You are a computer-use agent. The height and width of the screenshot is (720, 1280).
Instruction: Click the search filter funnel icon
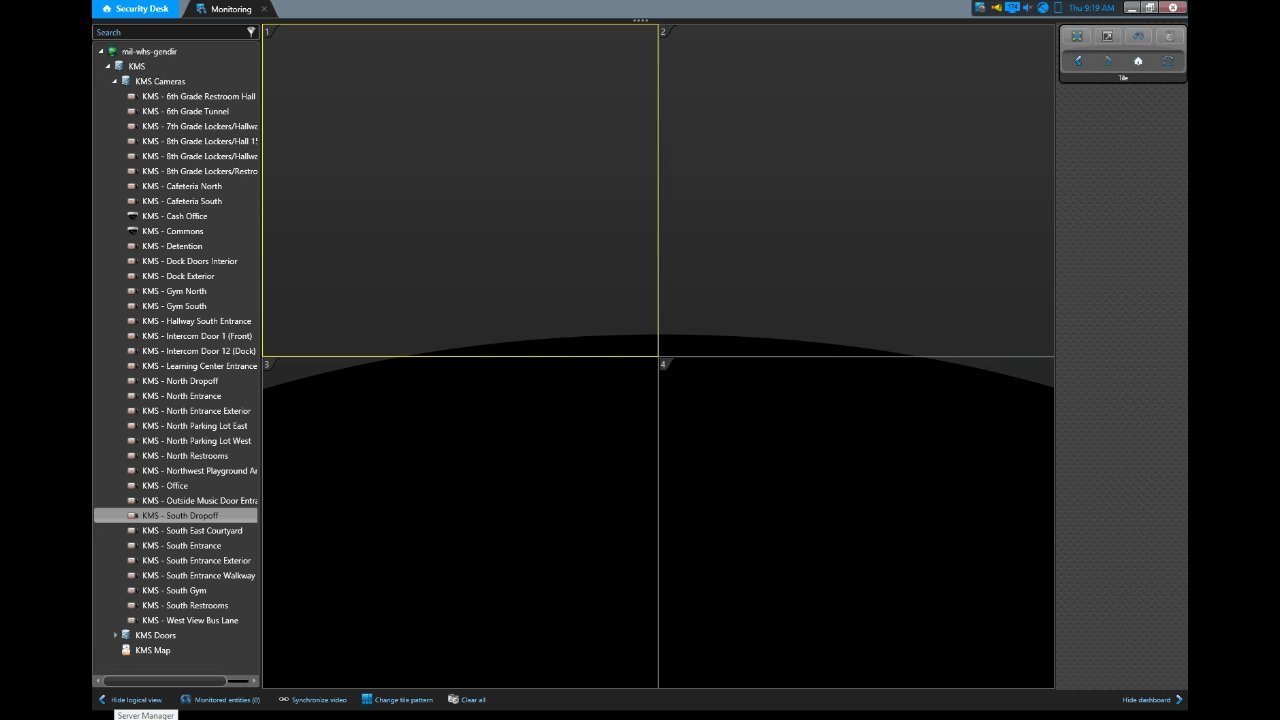pyautogui.click(x=251, y=32)
